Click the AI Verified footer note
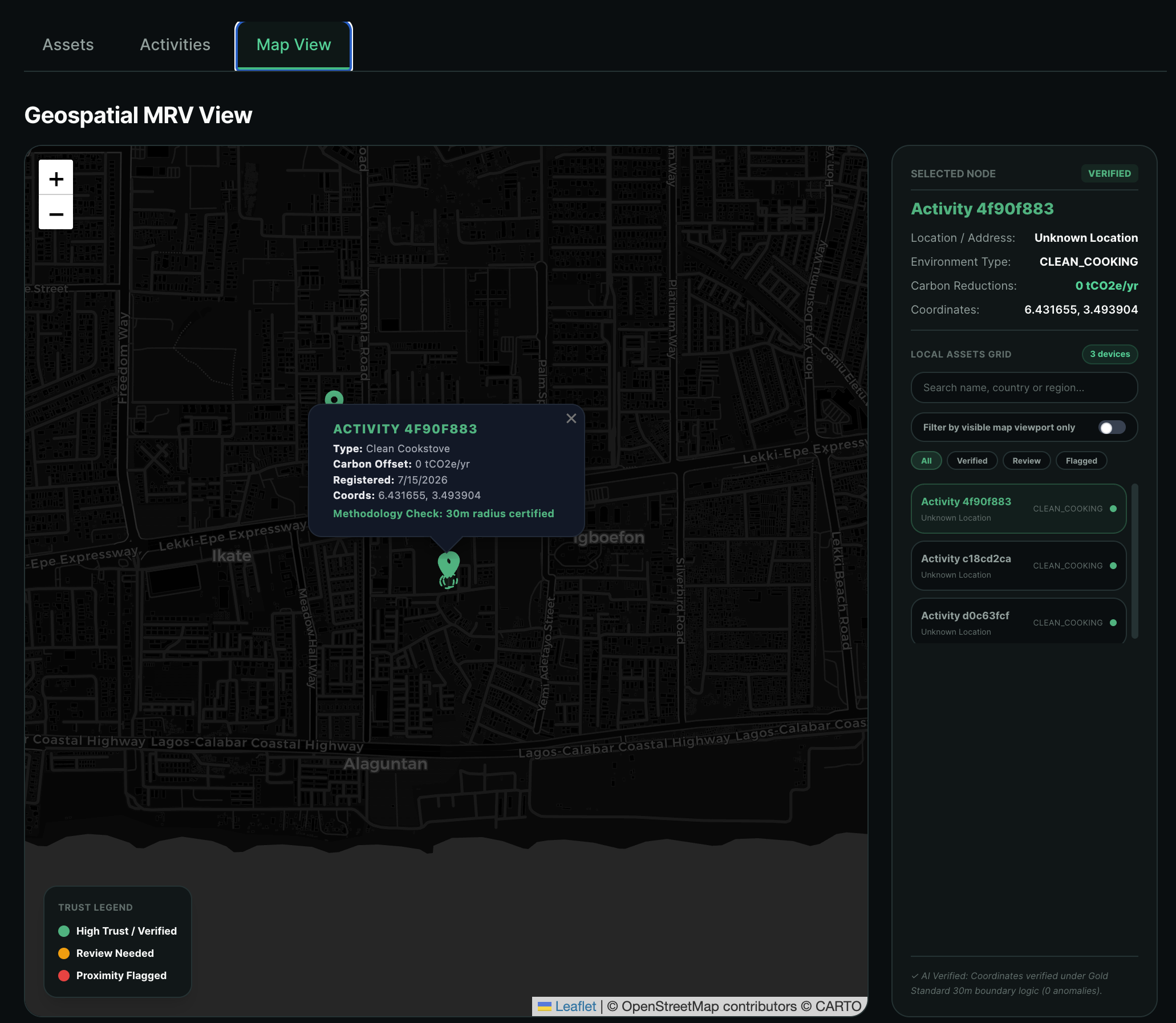 tap(1009, 983)
